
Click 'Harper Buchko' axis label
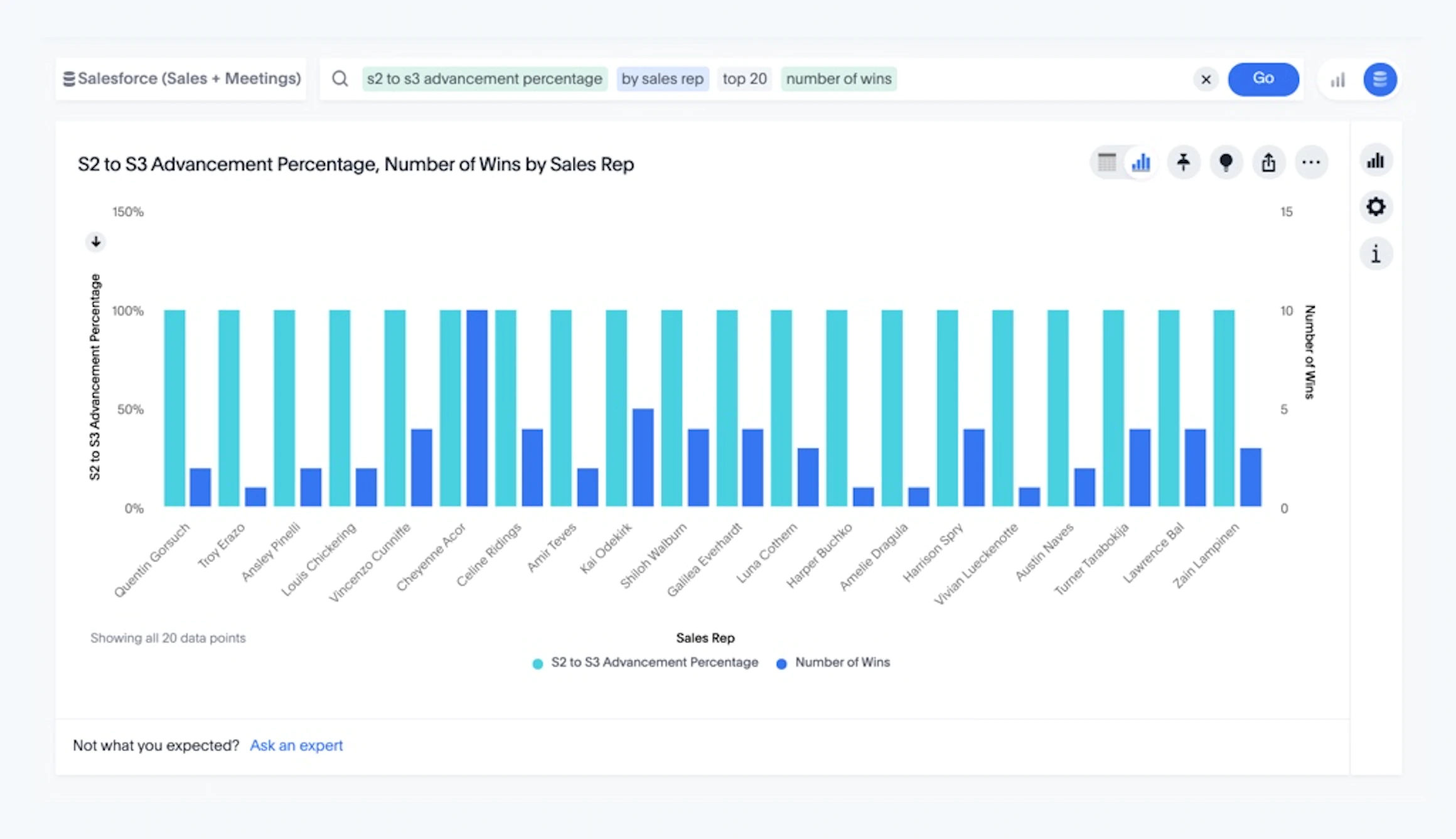819,556
